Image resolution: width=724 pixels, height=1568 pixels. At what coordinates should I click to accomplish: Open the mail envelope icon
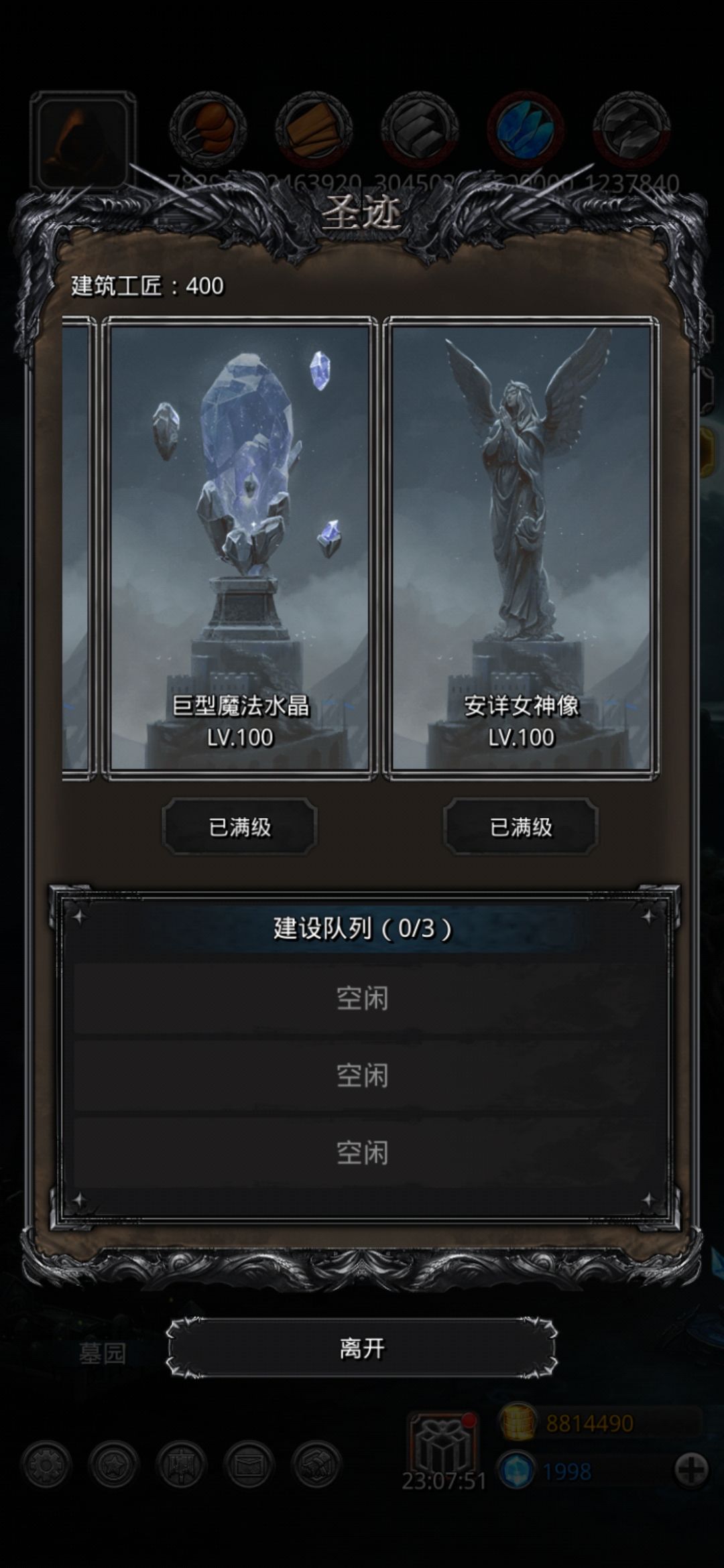tap(249, 1465)
